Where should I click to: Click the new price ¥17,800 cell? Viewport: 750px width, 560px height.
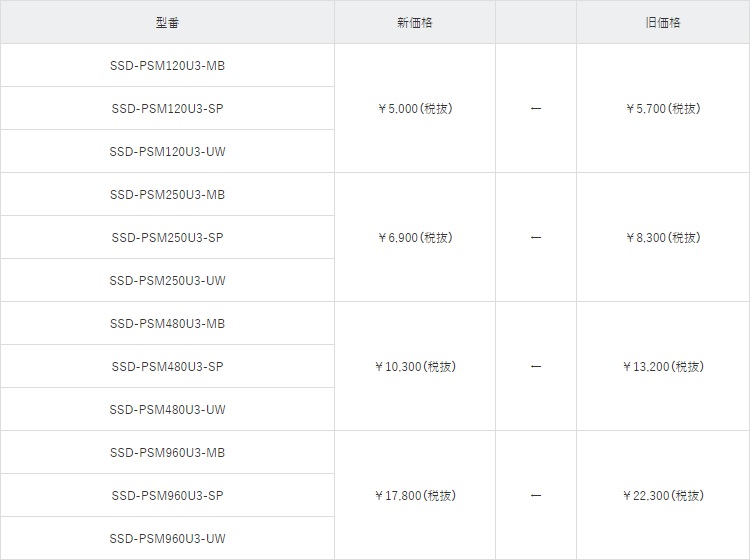[414, 495]
